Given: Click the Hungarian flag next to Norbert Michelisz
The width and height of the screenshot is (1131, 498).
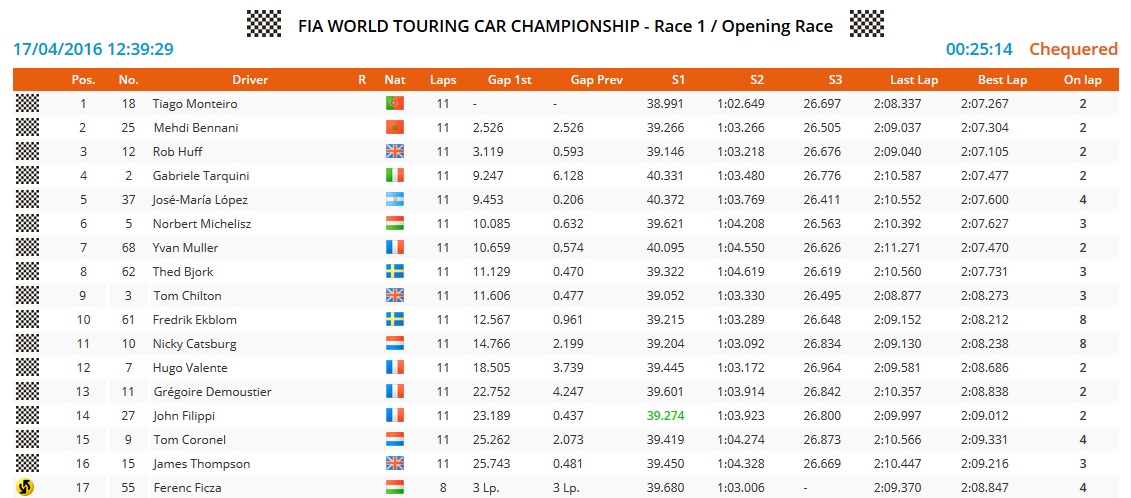Looking at the screenshot, I should pos(394,224).
